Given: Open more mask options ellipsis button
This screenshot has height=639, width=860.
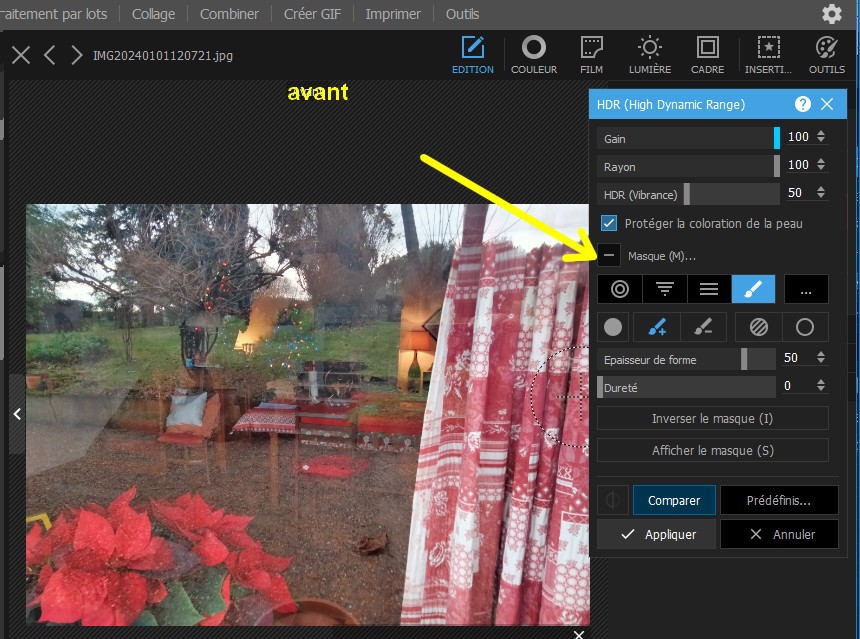Looking at the screenshot, I should pyautogui.click(x=806, y=289).
